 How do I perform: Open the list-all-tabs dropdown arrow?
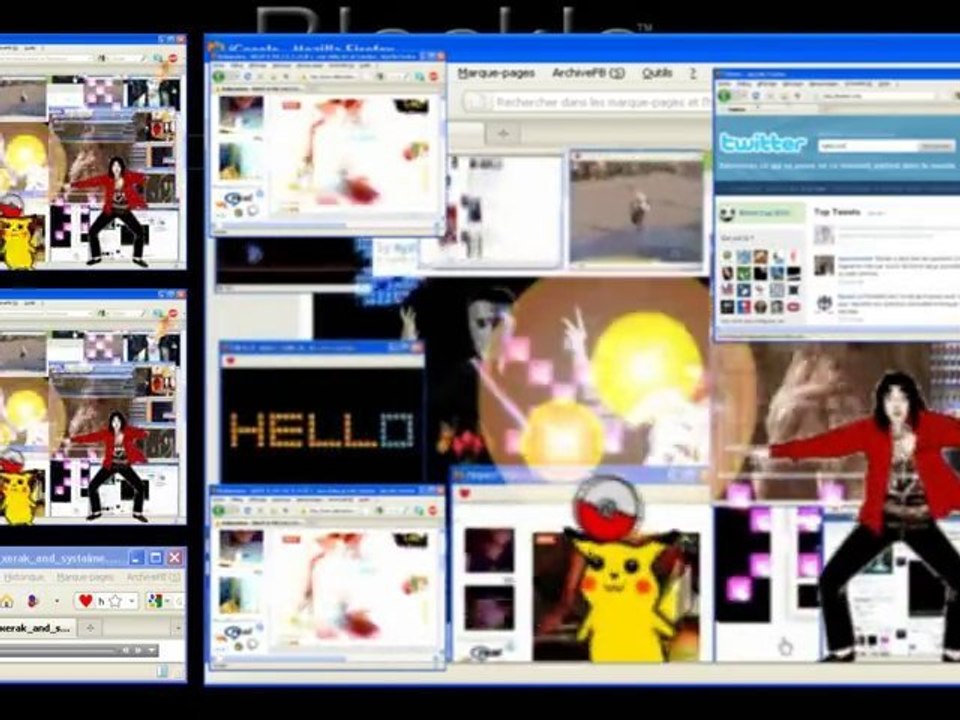178,628
